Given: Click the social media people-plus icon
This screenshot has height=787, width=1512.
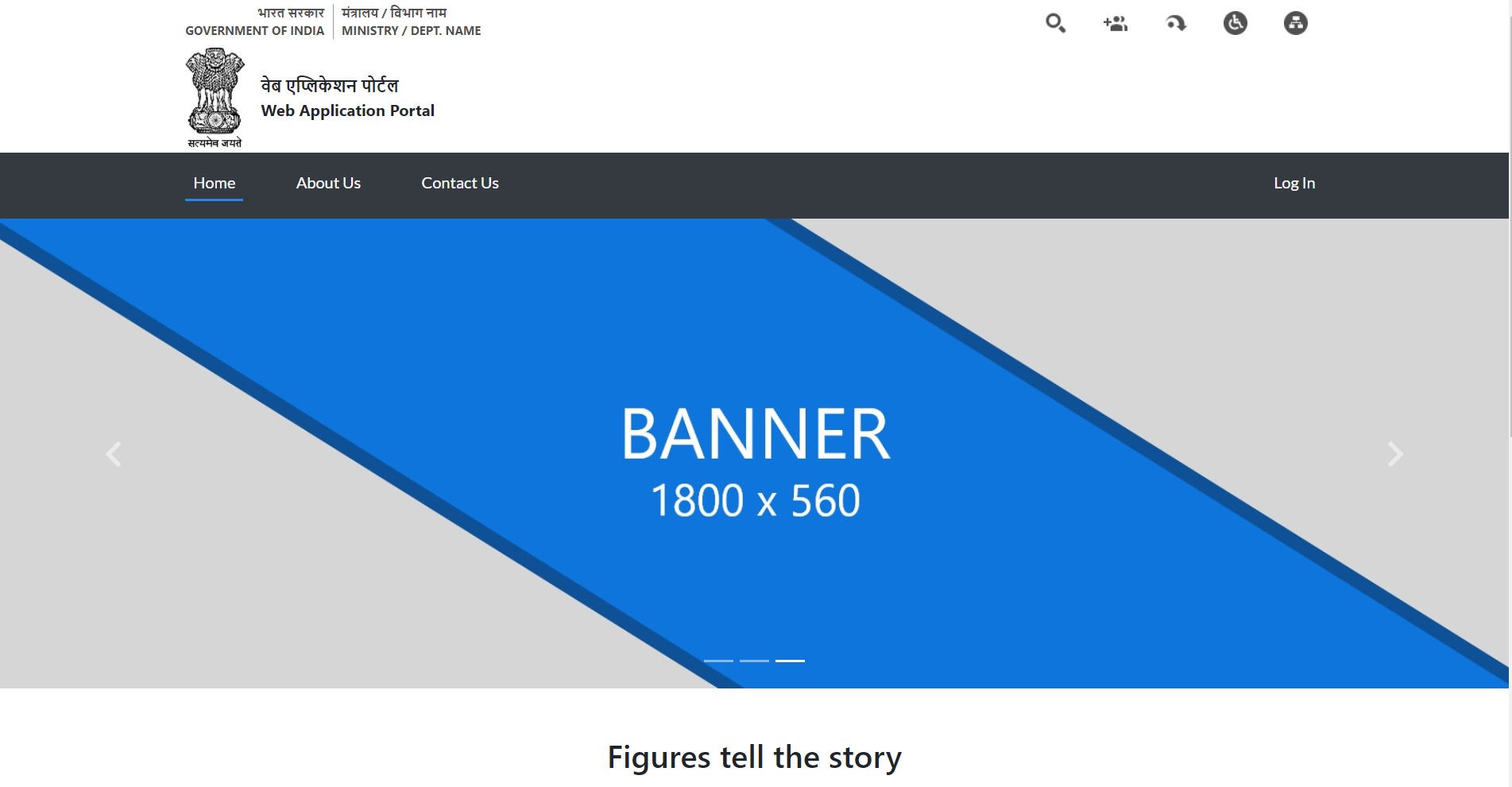Looking at the screenshot, I should click(x=1116, y=23).
